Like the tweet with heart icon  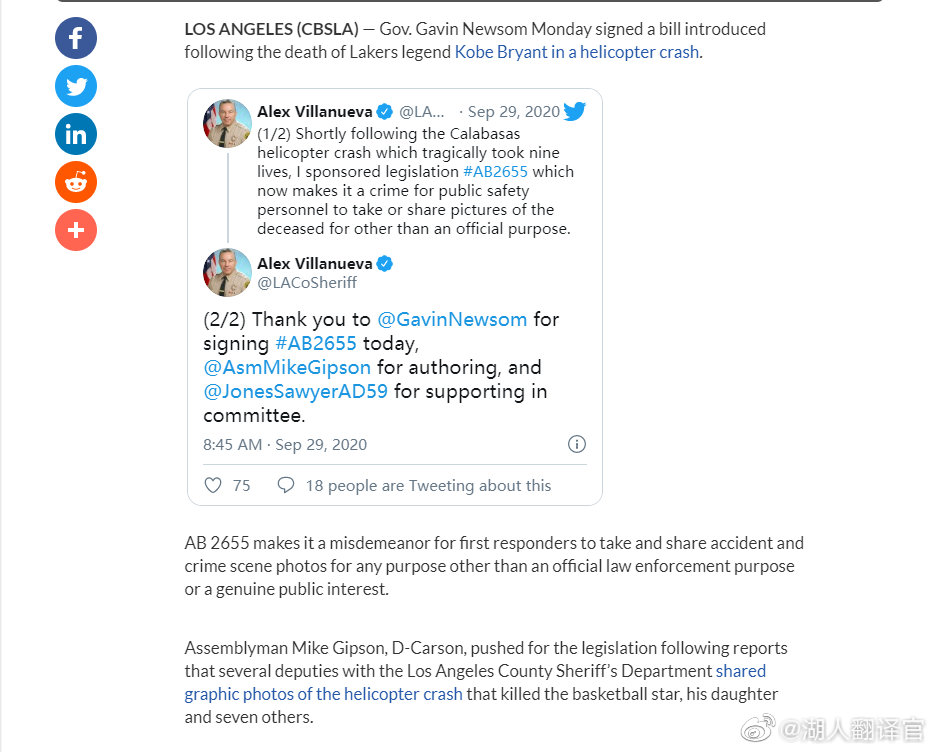(x=213, y=485)
